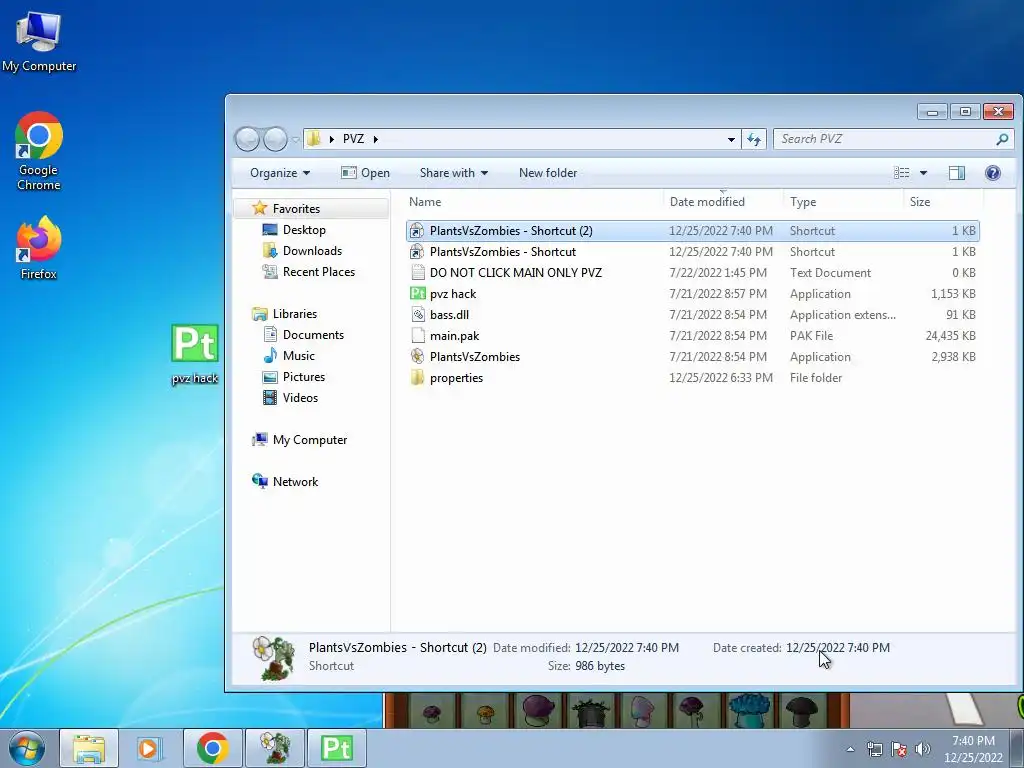Open the Videos library

click(x=300, y=398)
